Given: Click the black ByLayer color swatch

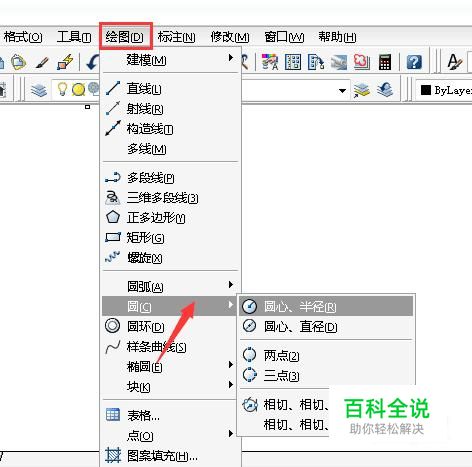Looking at the screenshot, I should point(426,90).
